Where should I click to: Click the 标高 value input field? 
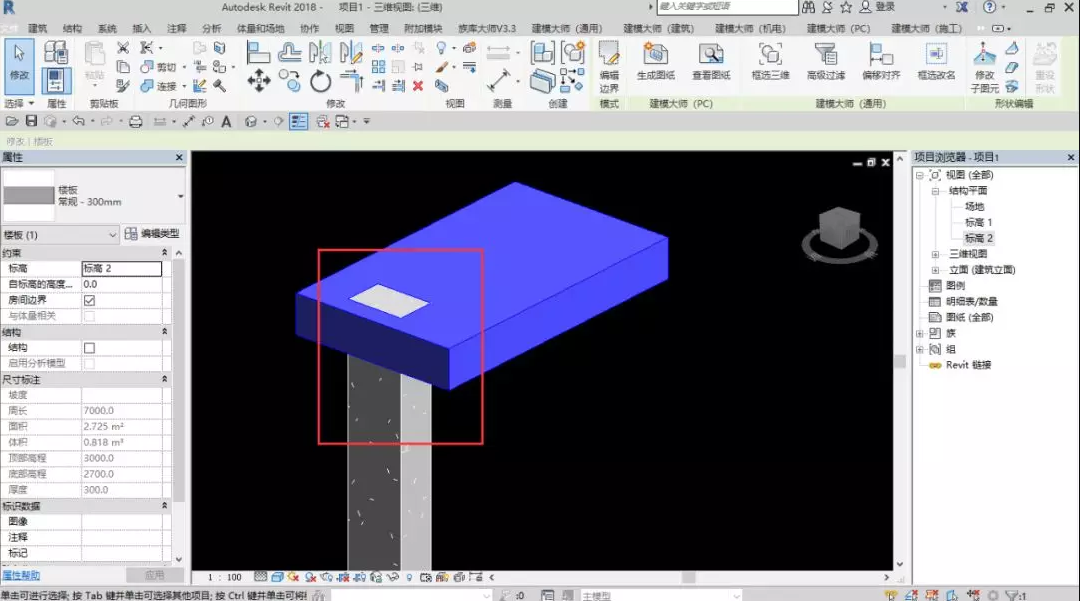121,269
